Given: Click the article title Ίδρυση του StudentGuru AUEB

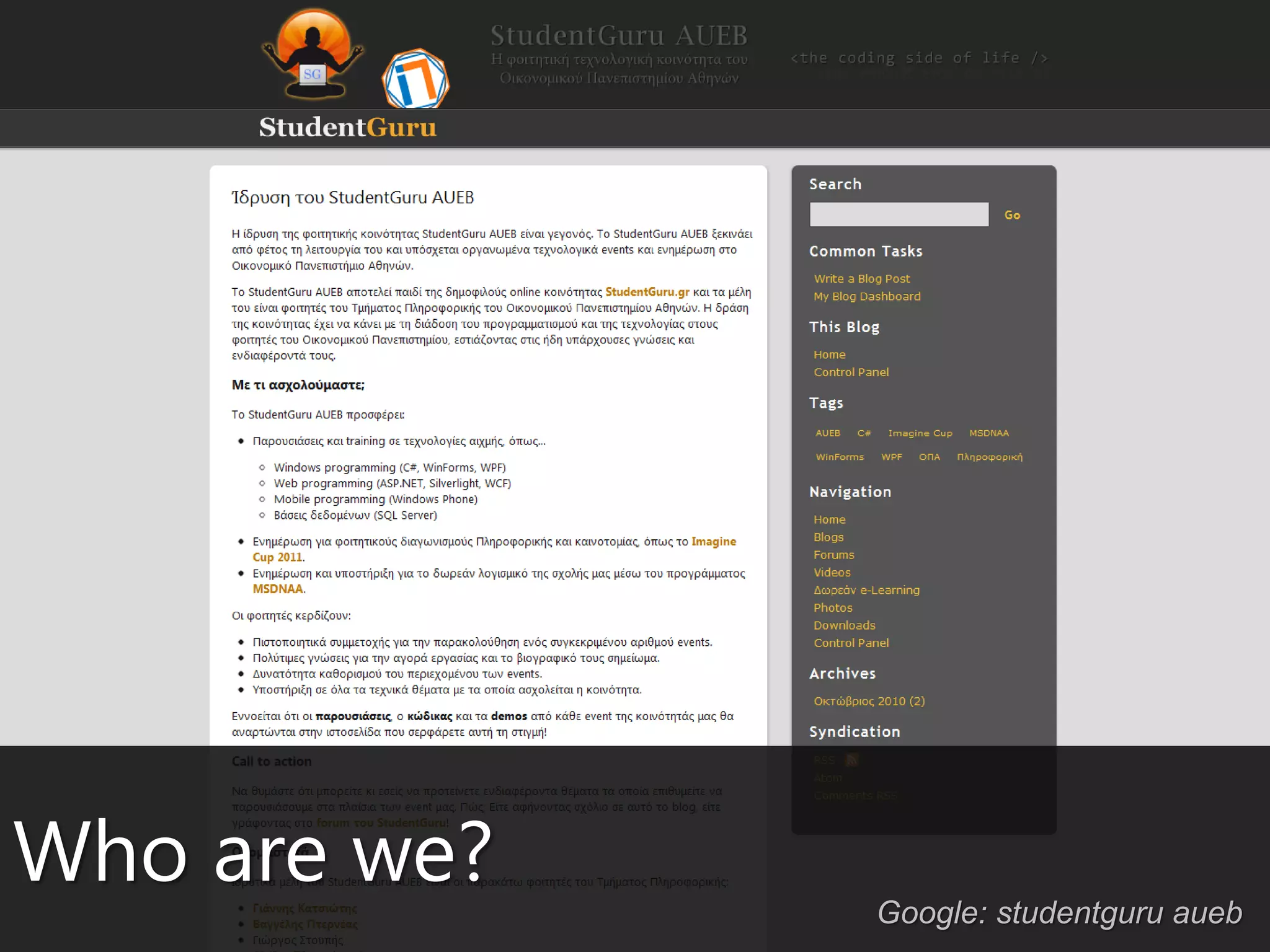Looking at the screenshot, I should coord(352,198).
